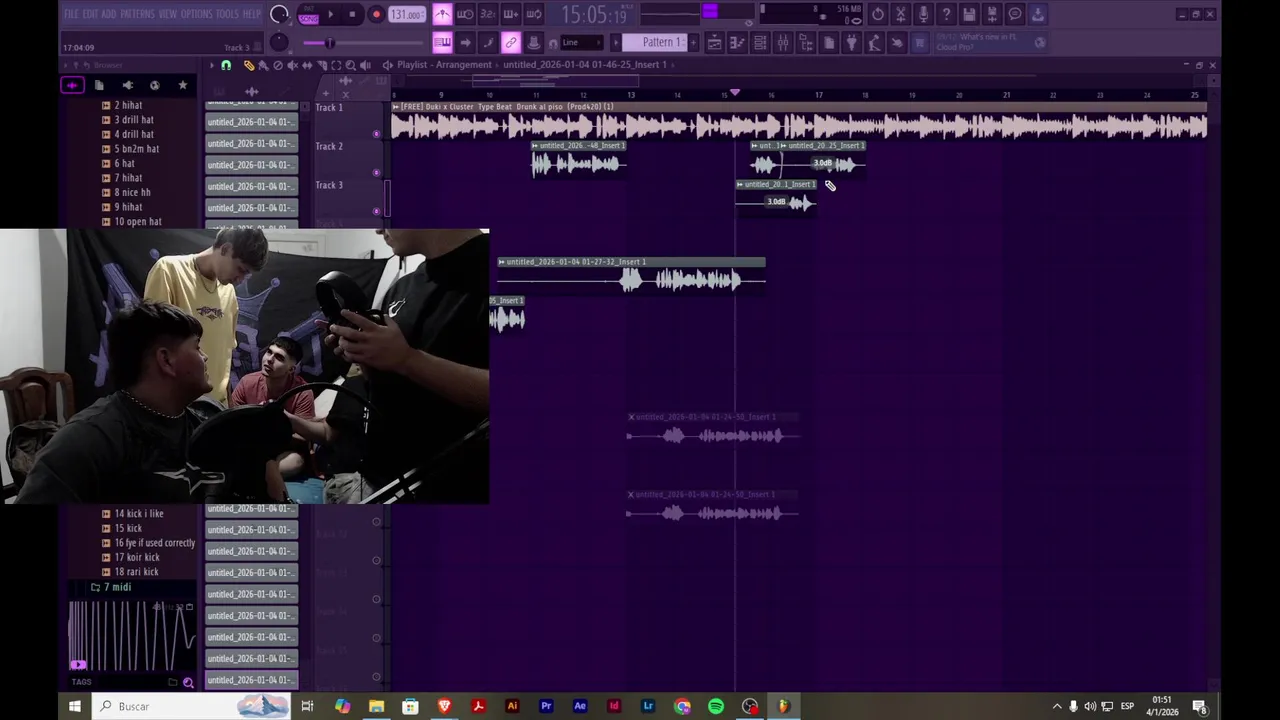The width and height of the screenshot is (1280, 720).
Task: Select '16 fye if used correctly' sample
Action: point(154,543)
